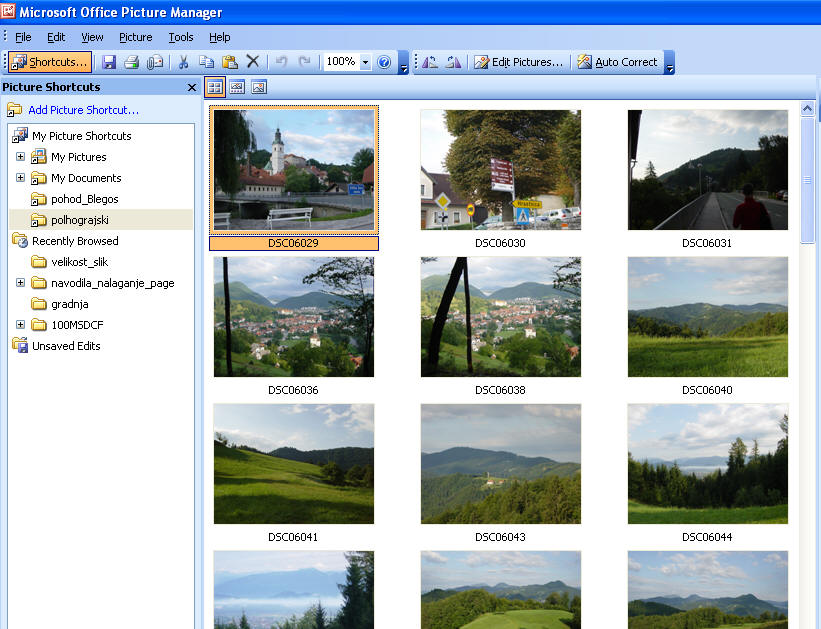Viewport: 821px width, 629px height.
Task: Expand the My Pictures folder node
Action: point(20,157)
